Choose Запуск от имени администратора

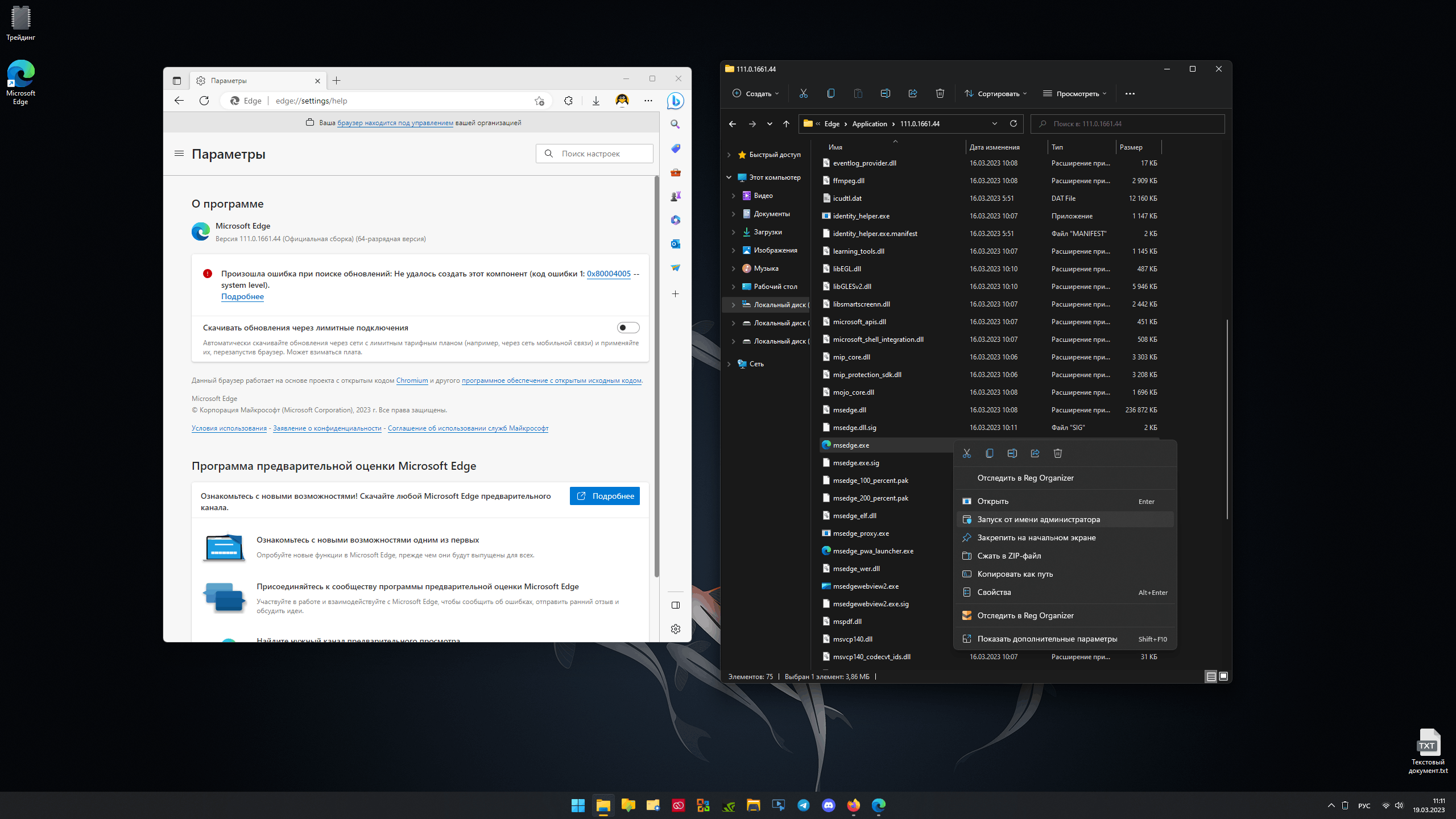1065,519
